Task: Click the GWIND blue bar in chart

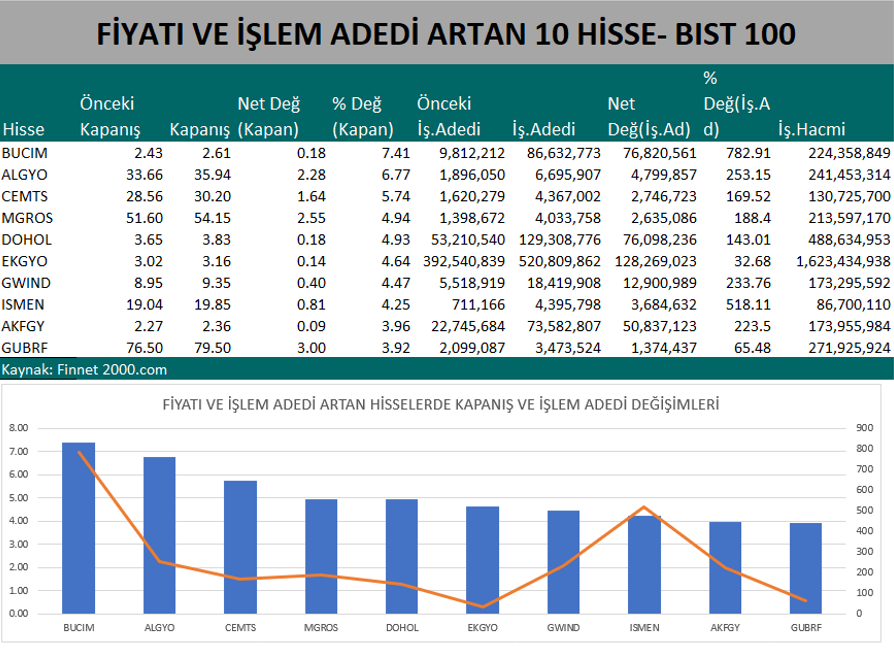Action: pyautogui.click(x=563, y=562)
